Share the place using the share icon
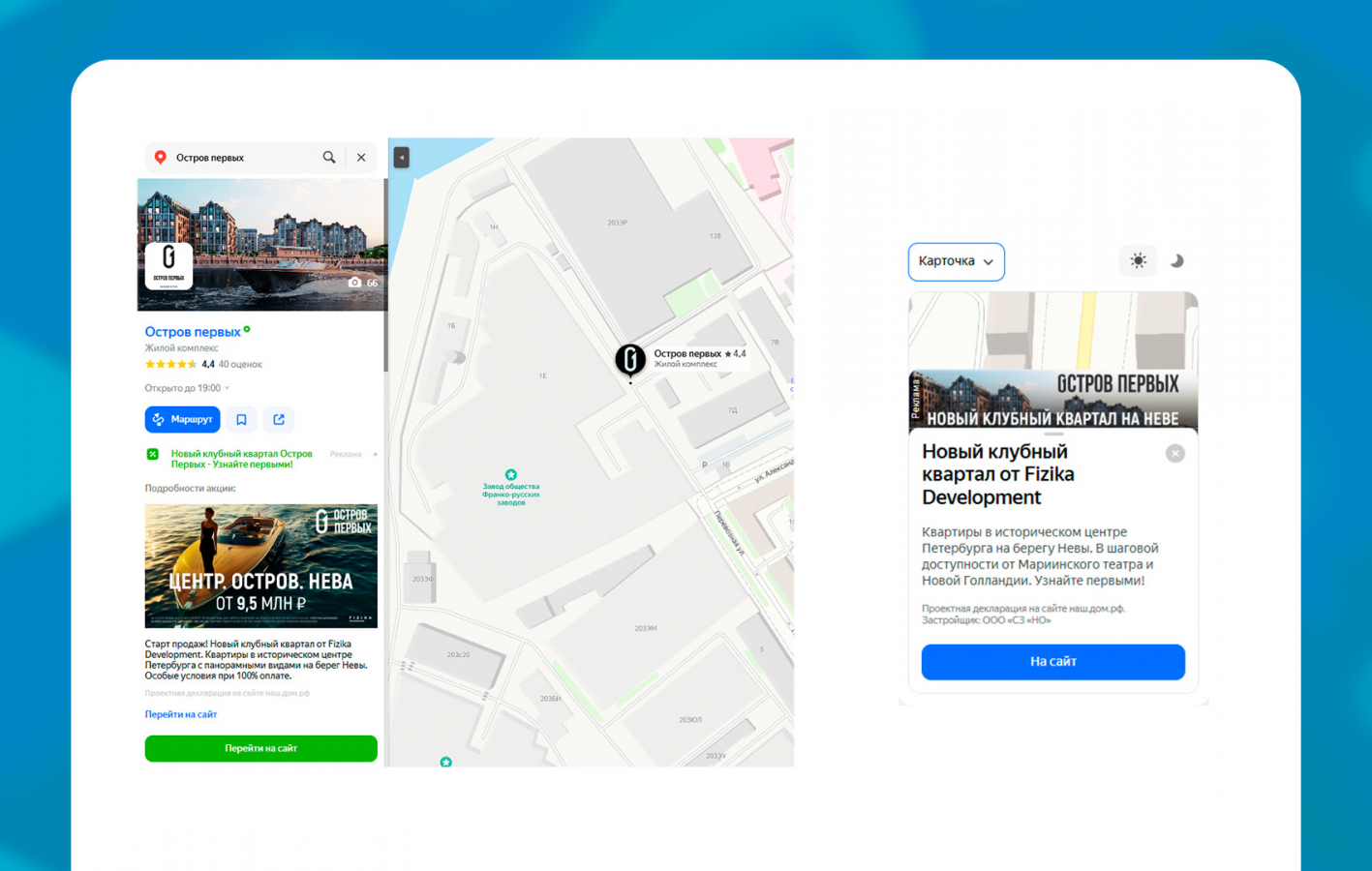The image size is (1372, 871). [279, 419]
